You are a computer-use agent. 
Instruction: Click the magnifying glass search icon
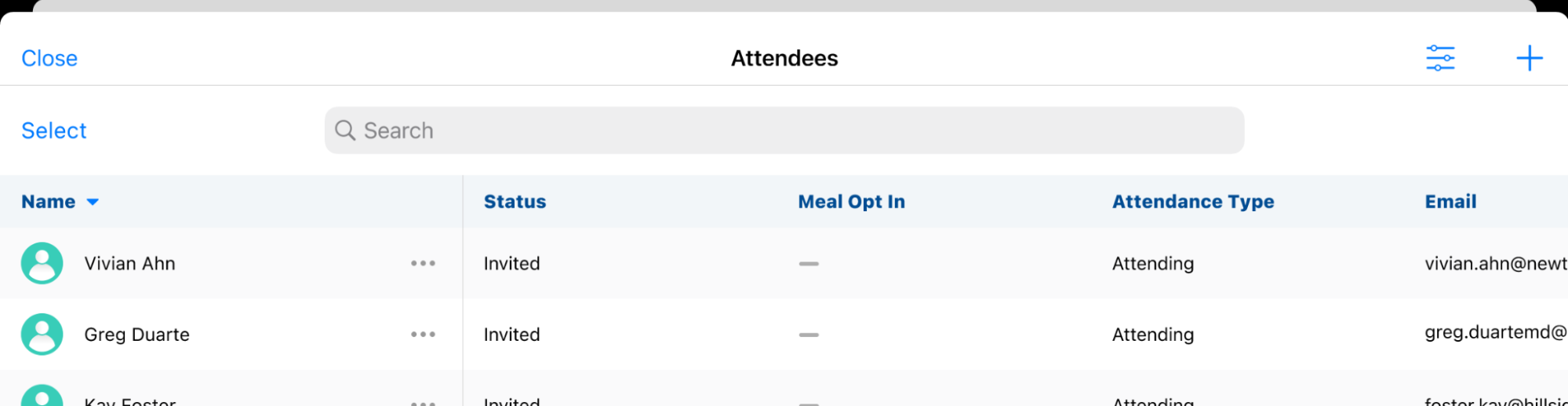tap(345, 130)
